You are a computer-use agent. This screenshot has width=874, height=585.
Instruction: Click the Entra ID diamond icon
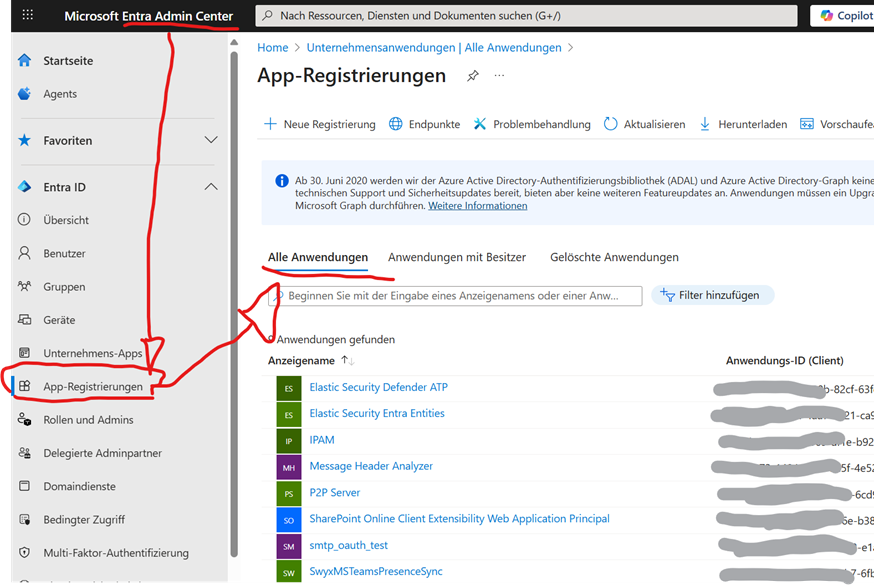tap(25, 187)
